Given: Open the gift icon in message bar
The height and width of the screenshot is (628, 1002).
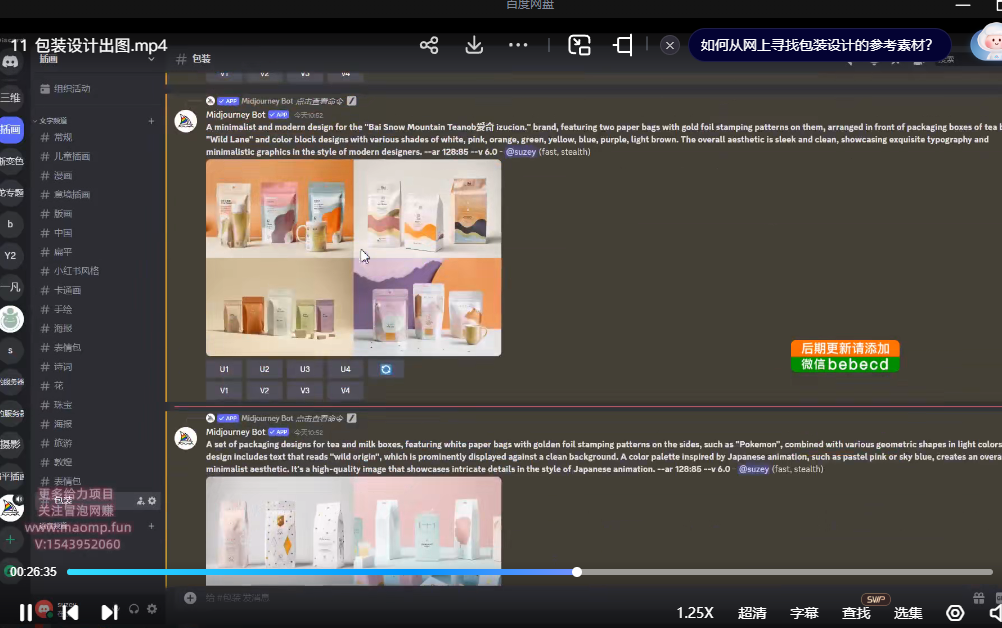Looking at the screenshot, I should point(978,598).
